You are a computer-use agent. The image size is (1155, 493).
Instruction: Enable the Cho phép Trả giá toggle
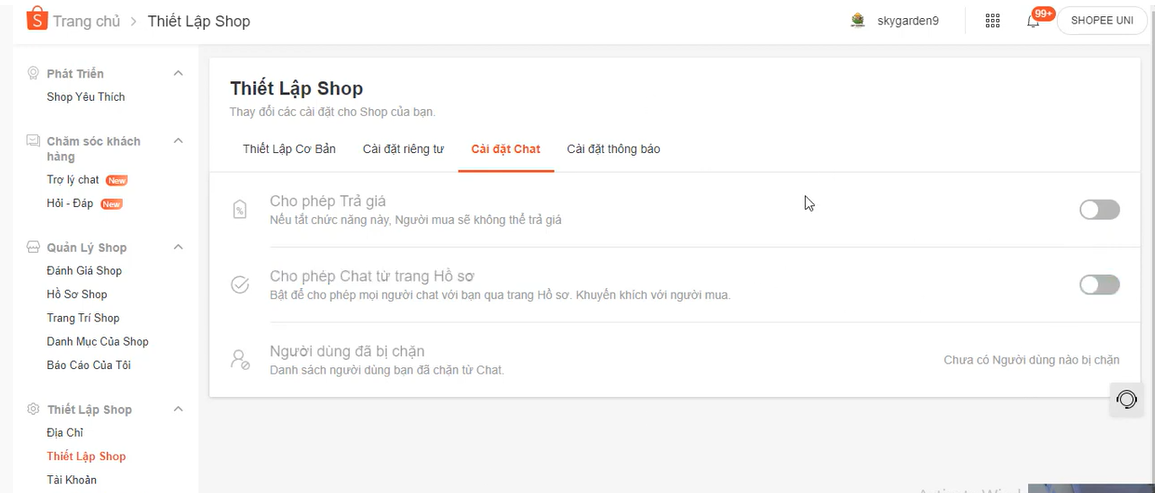click(x=1099, y=210)
